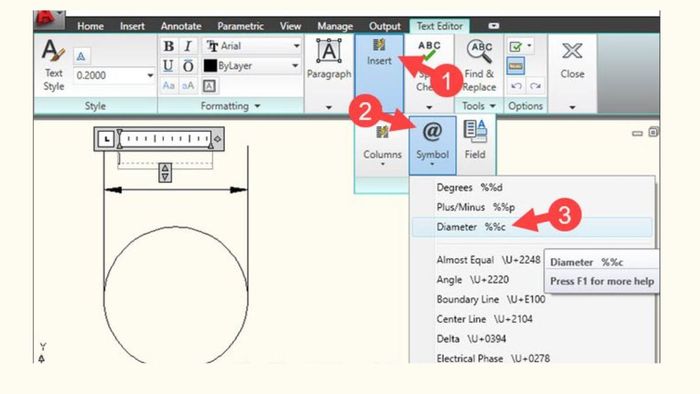The width and height of the screenshot is (700, 394).
Task: Expand the Paragraph panel arrow
Action: click(329, 107)
